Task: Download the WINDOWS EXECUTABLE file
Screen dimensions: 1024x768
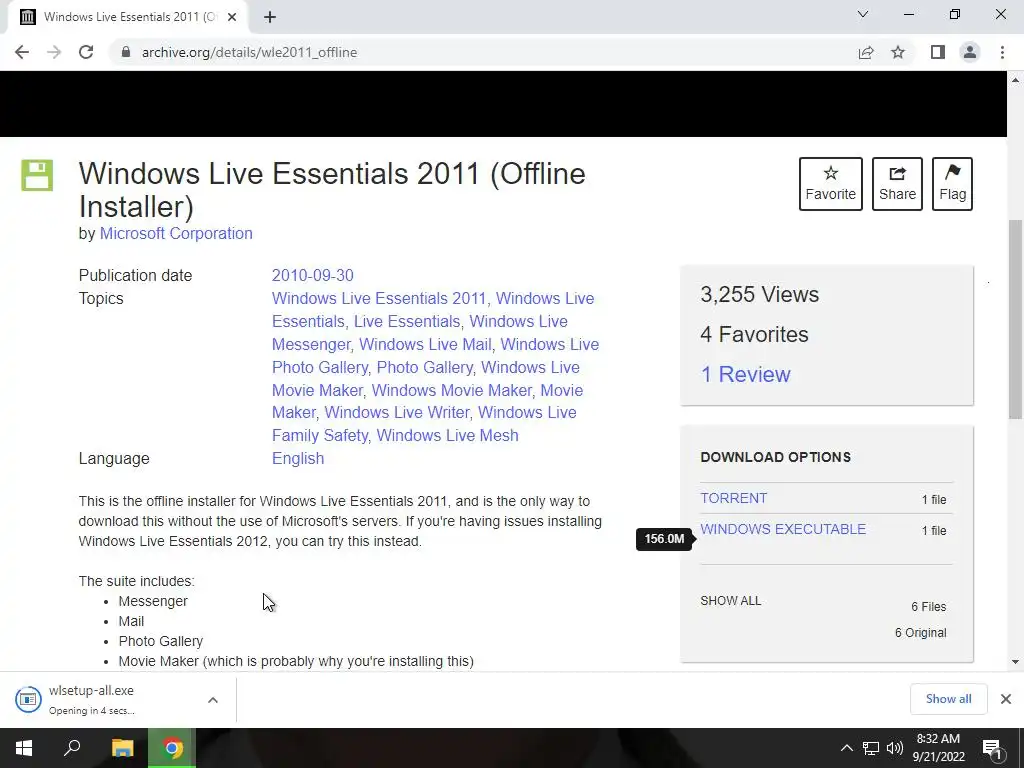Action: [x=783, y=529]
